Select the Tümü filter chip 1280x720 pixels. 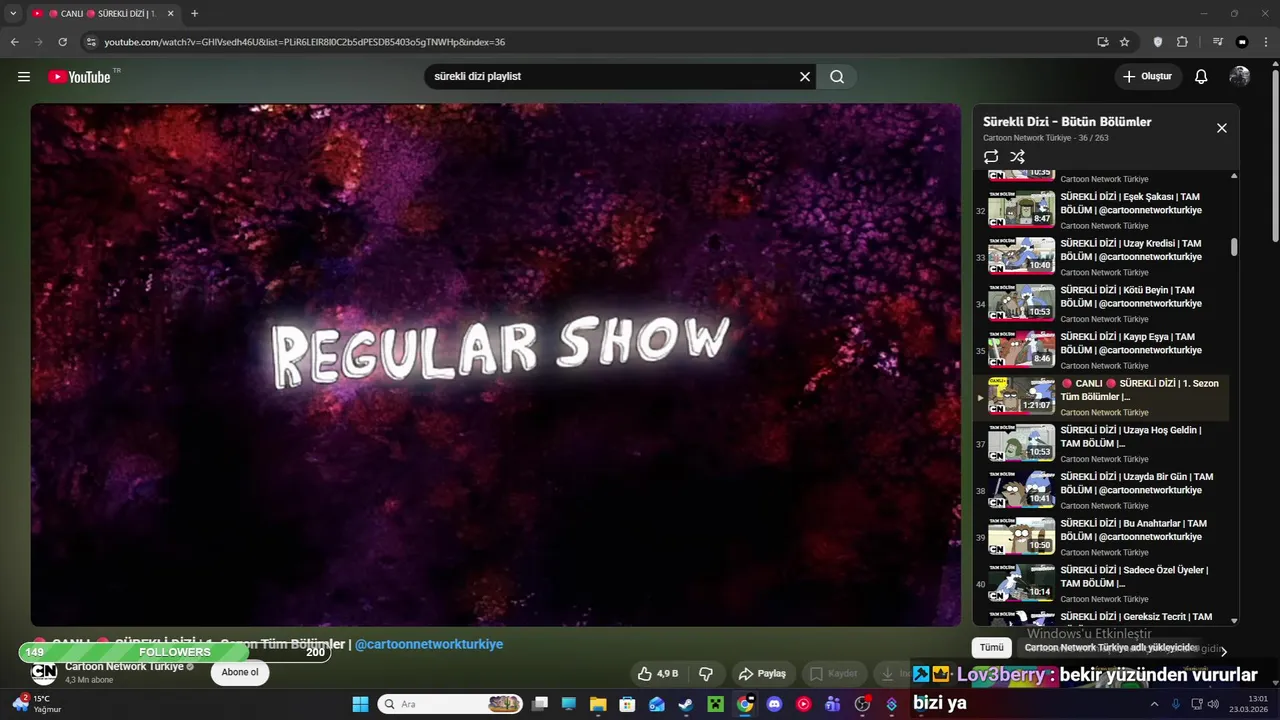click(x=991, y=648)
